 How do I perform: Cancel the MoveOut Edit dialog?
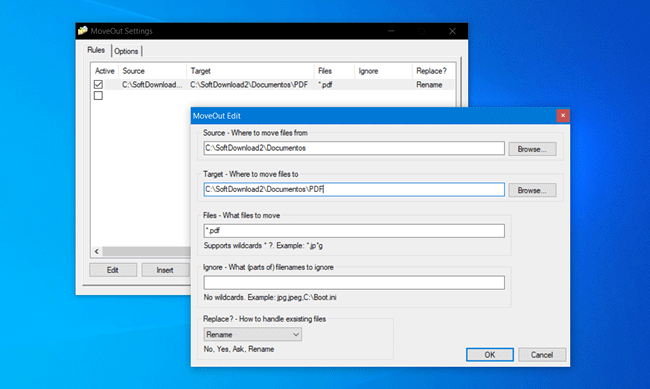pos(542,355)
